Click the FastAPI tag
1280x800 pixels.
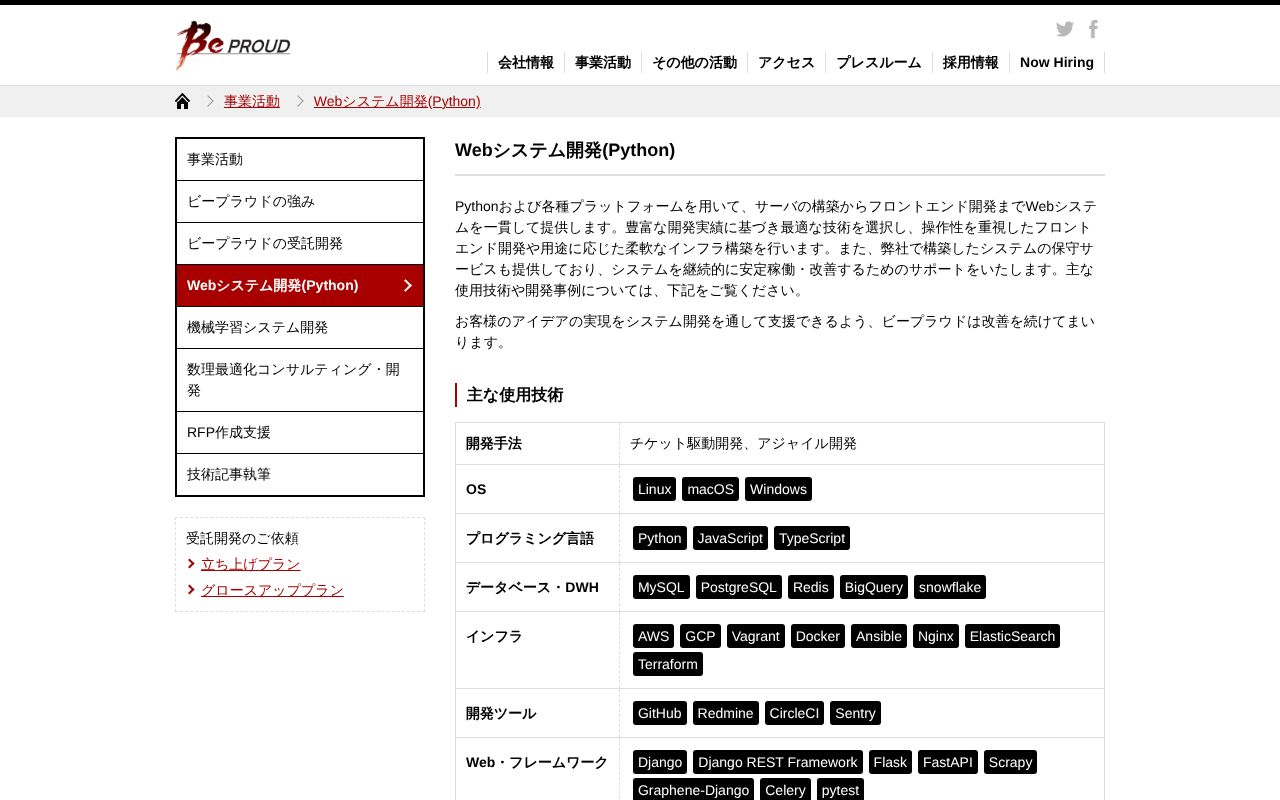tap(948, 762)
